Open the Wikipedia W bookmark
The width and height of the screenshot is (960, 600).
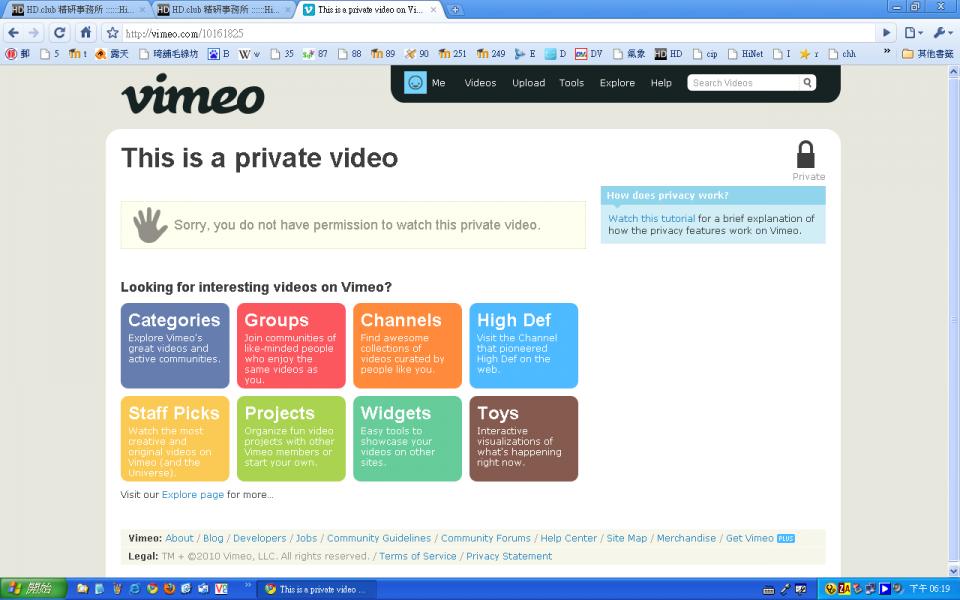[250, 54]
